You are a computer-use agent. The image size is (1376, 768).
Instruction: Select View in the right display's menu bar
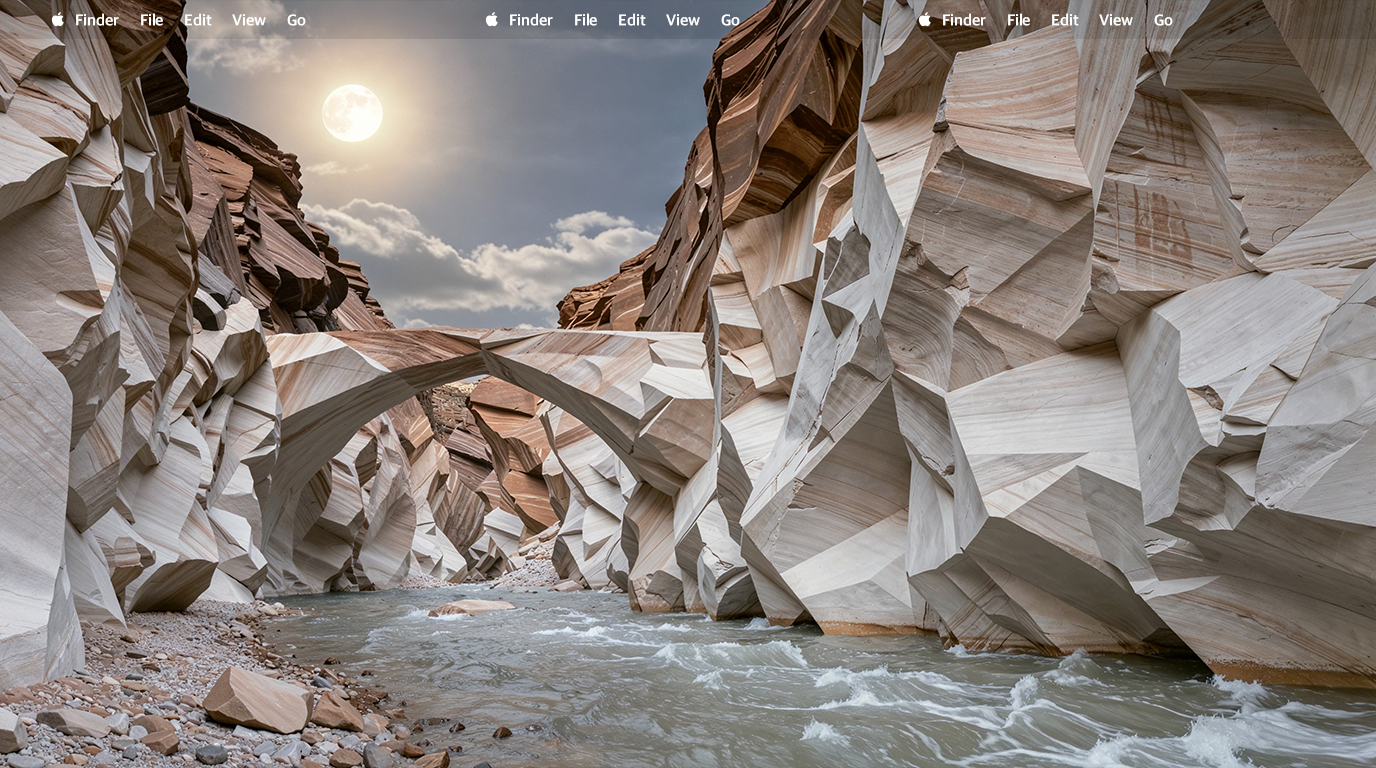click(x=1116, y=20)
